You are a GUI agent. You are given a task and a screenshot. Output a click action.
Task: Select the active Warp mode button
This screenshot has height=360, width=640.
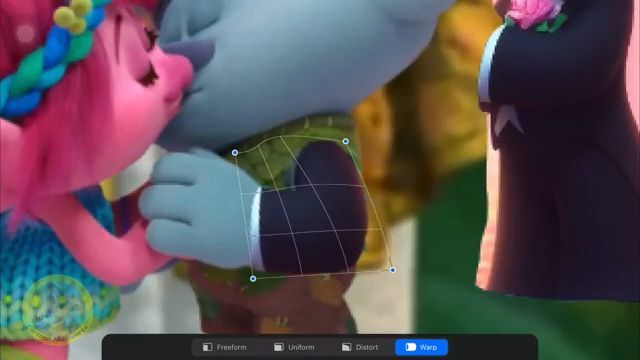pos(421,347)
